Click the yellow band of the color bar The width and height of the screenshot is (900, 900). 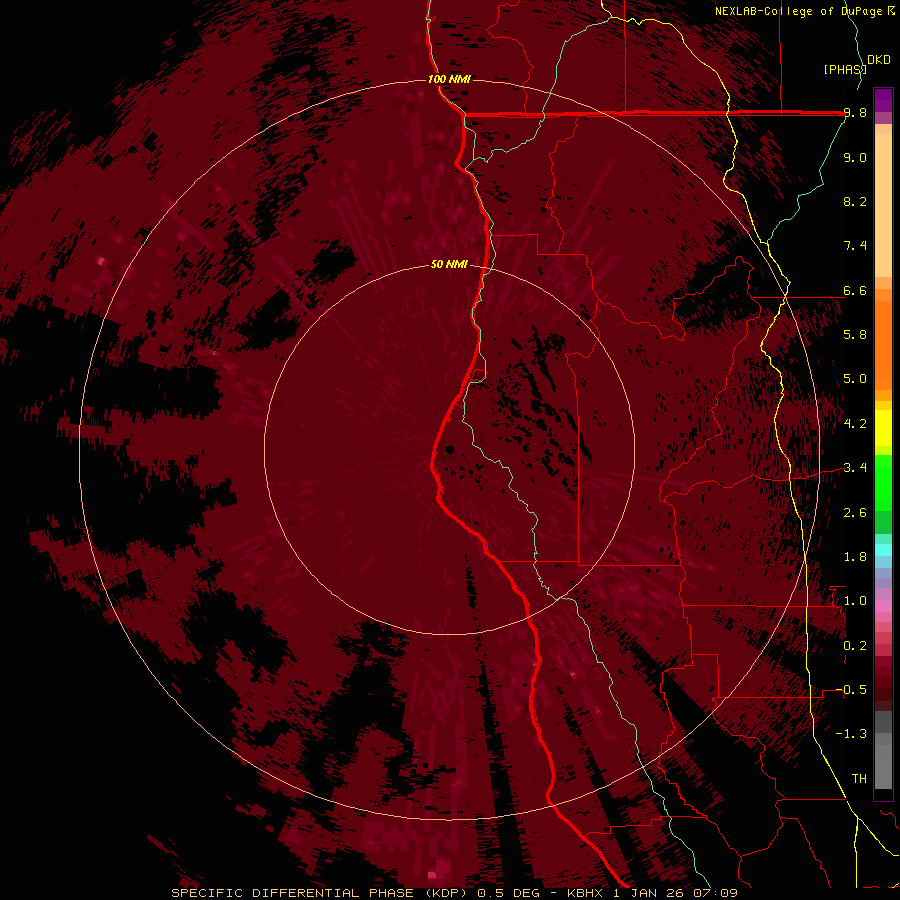point(883,428)
